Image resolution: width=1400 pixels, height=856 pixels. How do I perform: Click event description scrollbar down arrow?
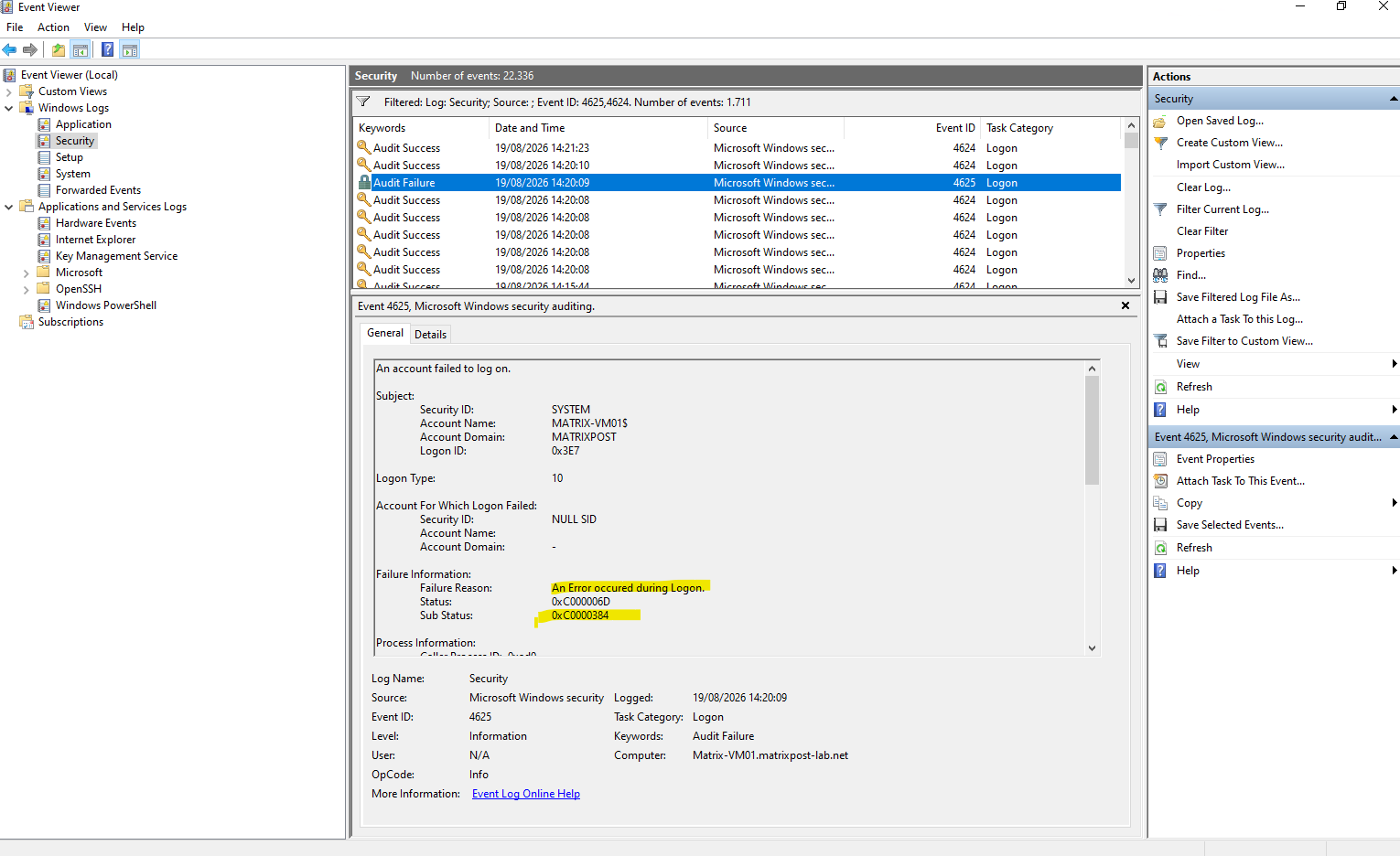point(1092,647)
